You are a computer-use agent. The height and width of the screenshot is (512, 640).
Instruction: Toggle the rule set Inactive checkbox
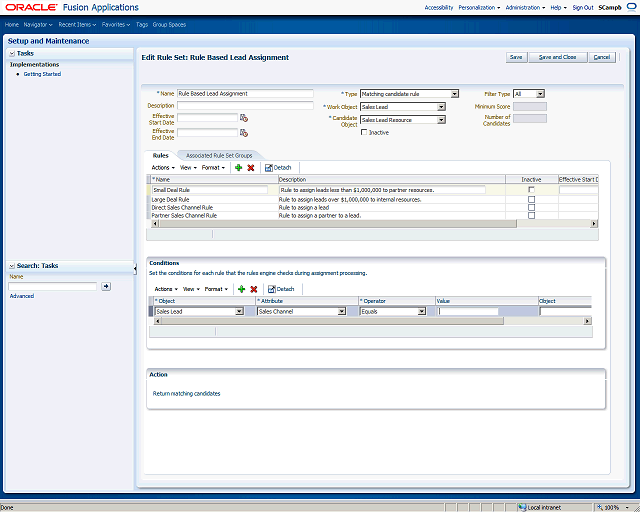click(x=364, y=132)
